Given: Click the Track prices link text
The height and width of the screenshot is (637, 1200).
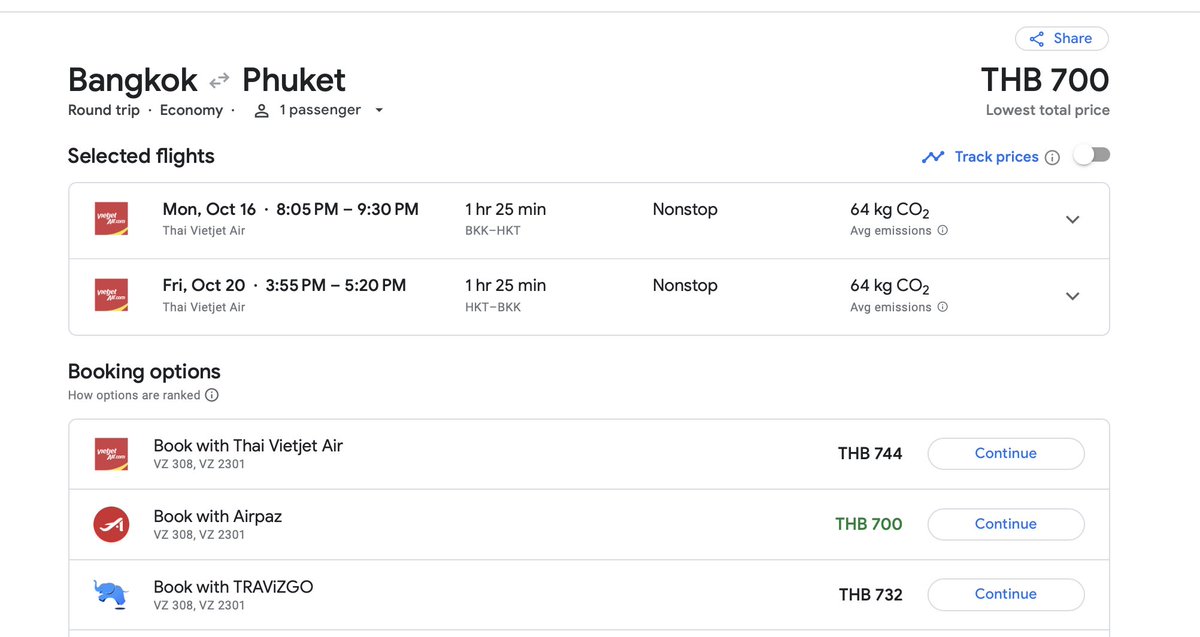Looking at the screenshot, I should coord(996,157).
